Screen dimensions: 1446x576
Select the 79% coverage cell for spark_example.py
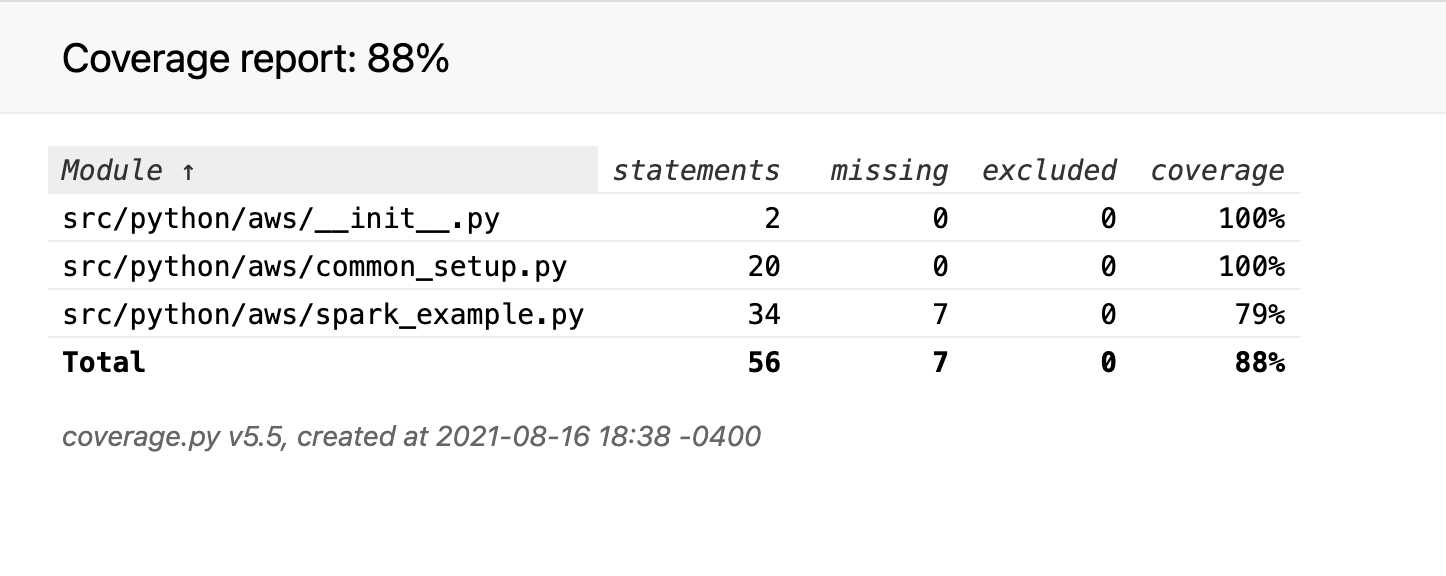pyautogui.click(x=1259, y=314)
